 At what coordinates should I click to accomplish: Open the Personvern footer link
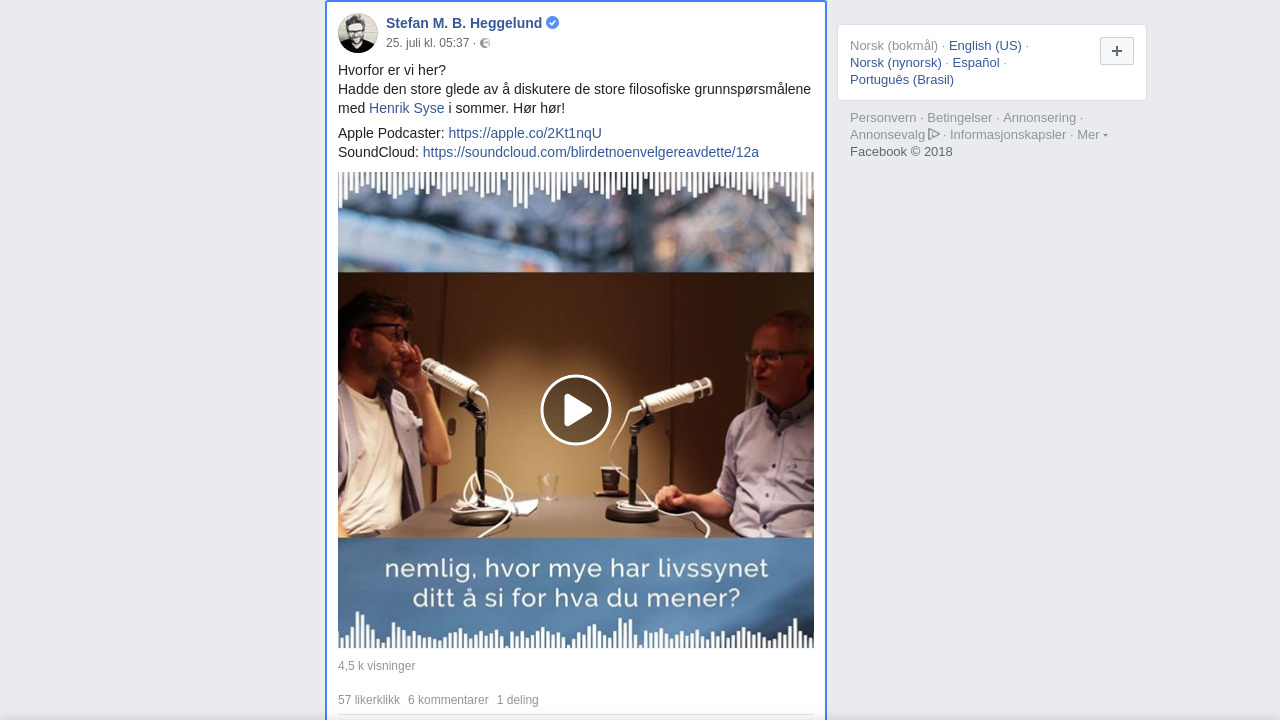pos(883,117)
